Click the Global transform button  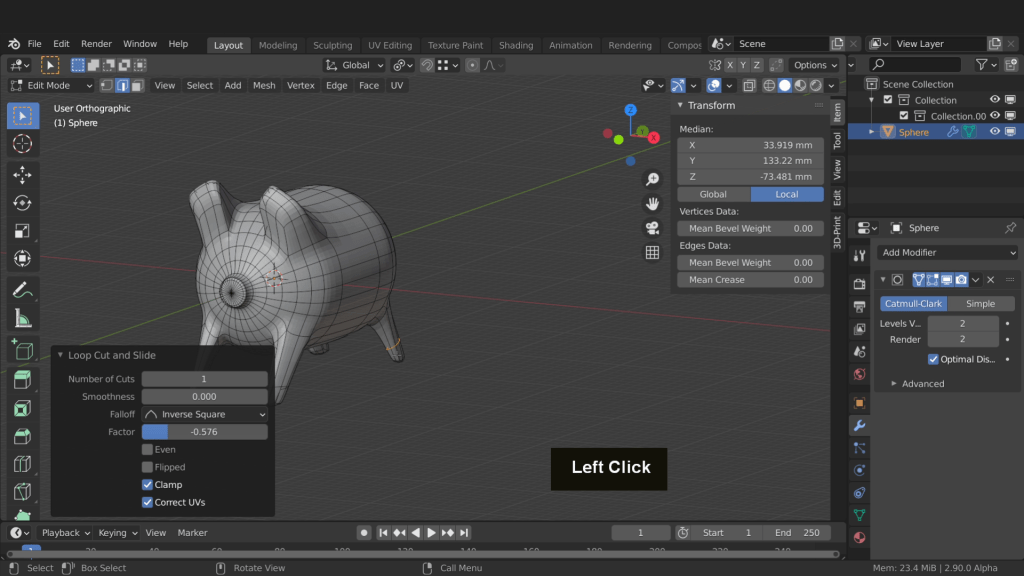point(713,194)
